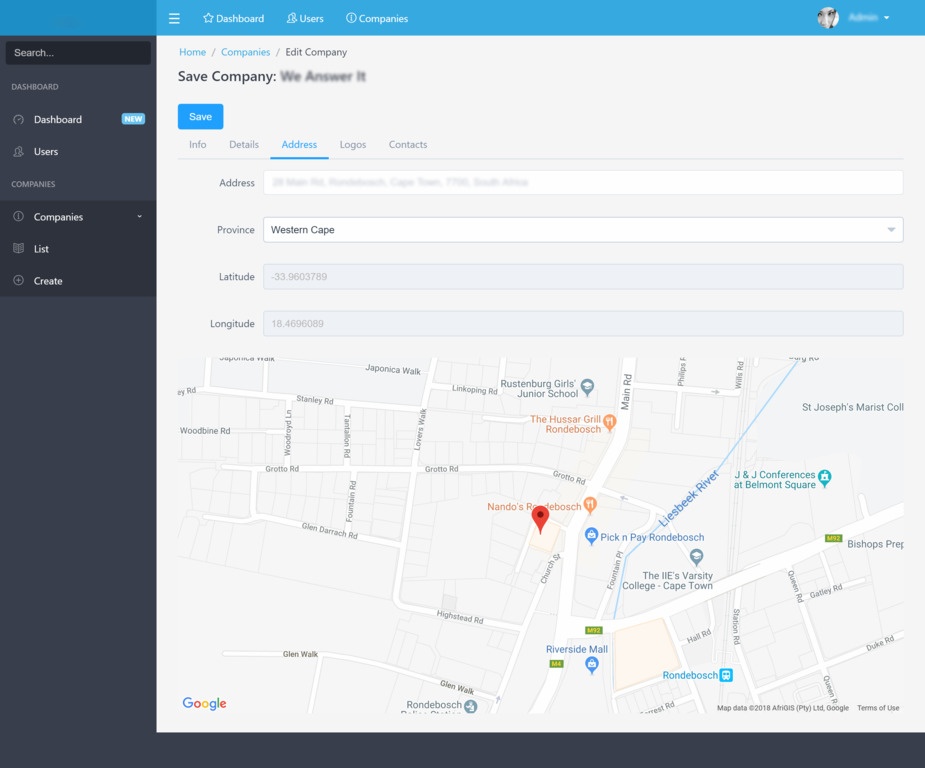Click the Rustenburg Girls' Junior School marker
The image size is (925, 768).
[x=587, y=387]
